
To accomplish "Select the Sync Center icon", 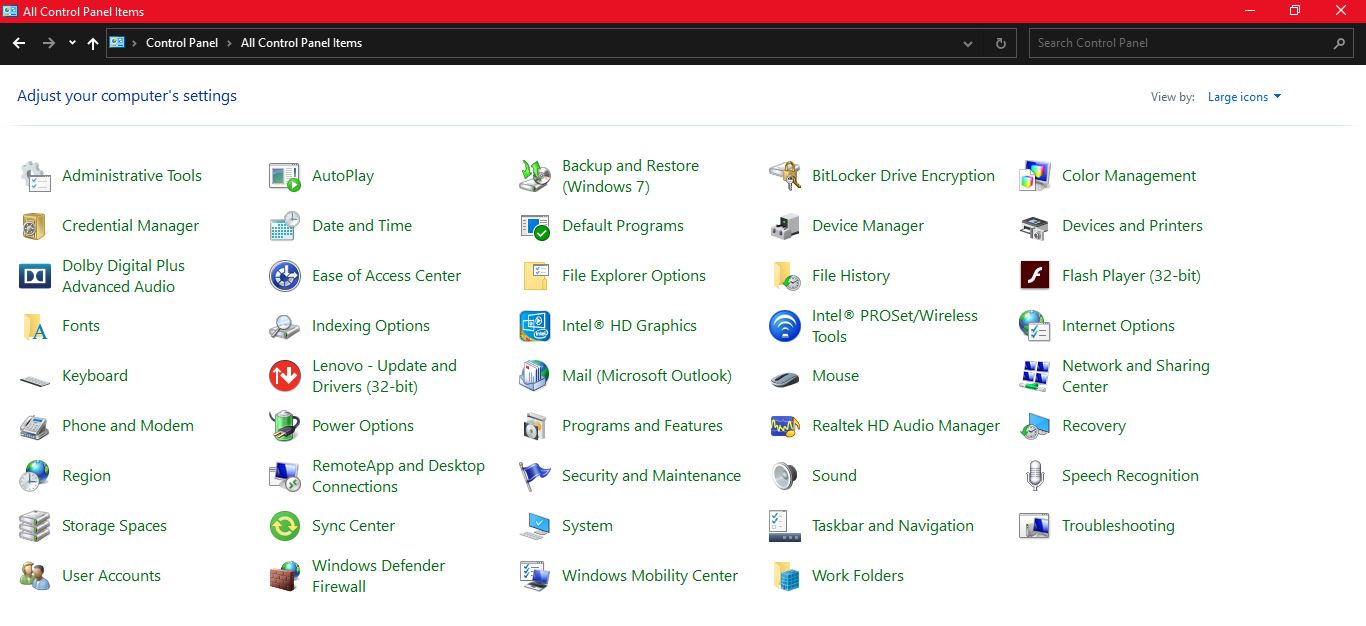I will coord(285,526).
